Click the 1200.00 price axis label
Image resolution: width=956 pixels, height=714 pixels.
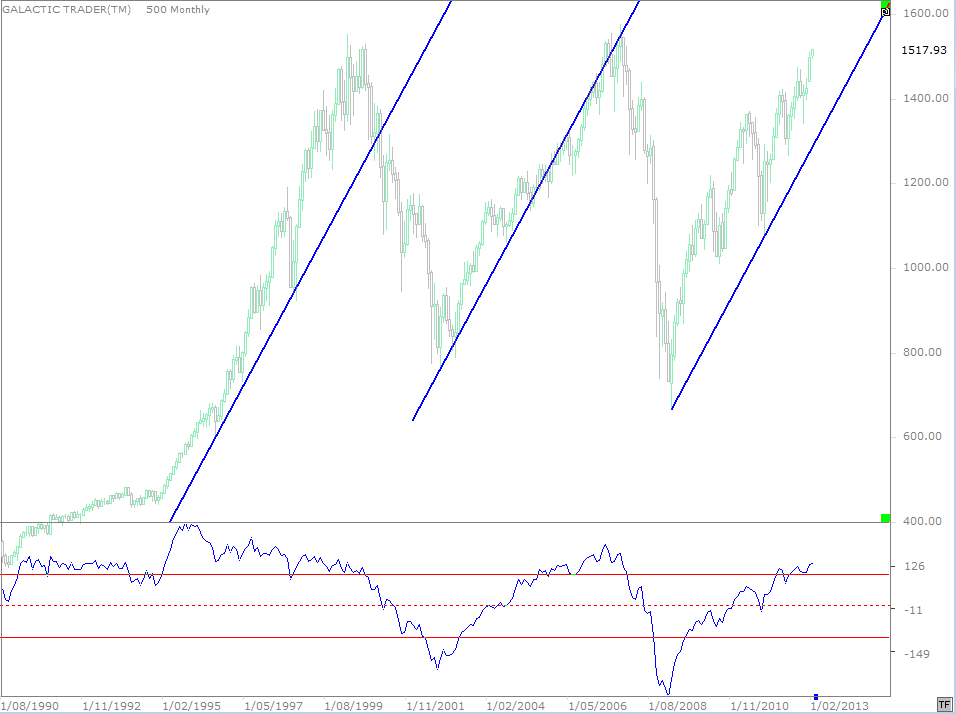pyautogui.click(x=925, y=182)
